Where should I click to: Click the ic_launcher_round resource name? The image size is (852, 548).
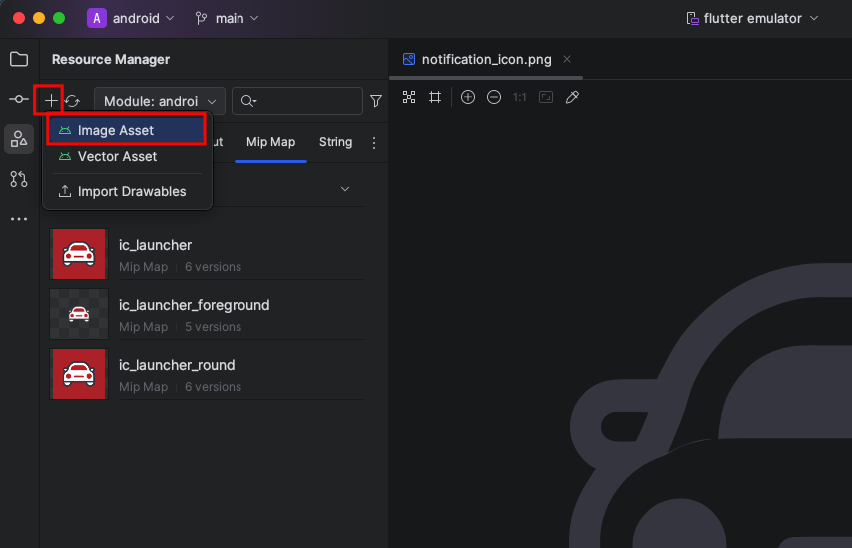click(x=177, y=365)
